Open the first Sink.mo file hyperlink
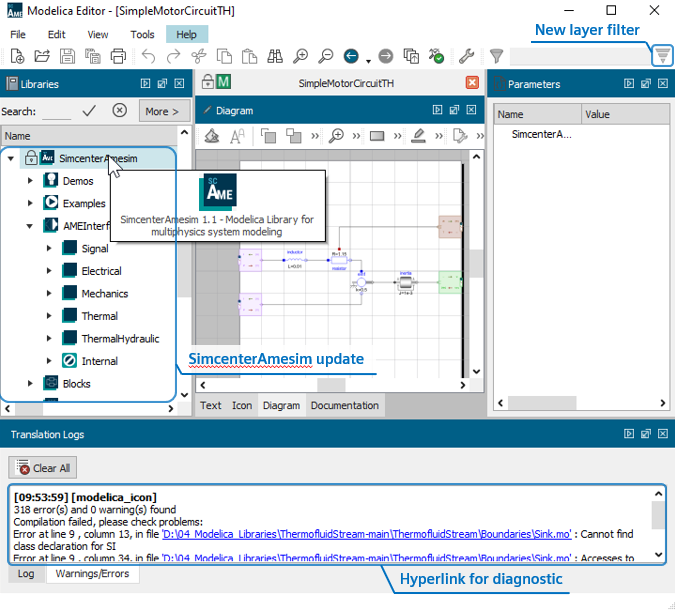Screen dimensions: 677x612 (367, 534)
